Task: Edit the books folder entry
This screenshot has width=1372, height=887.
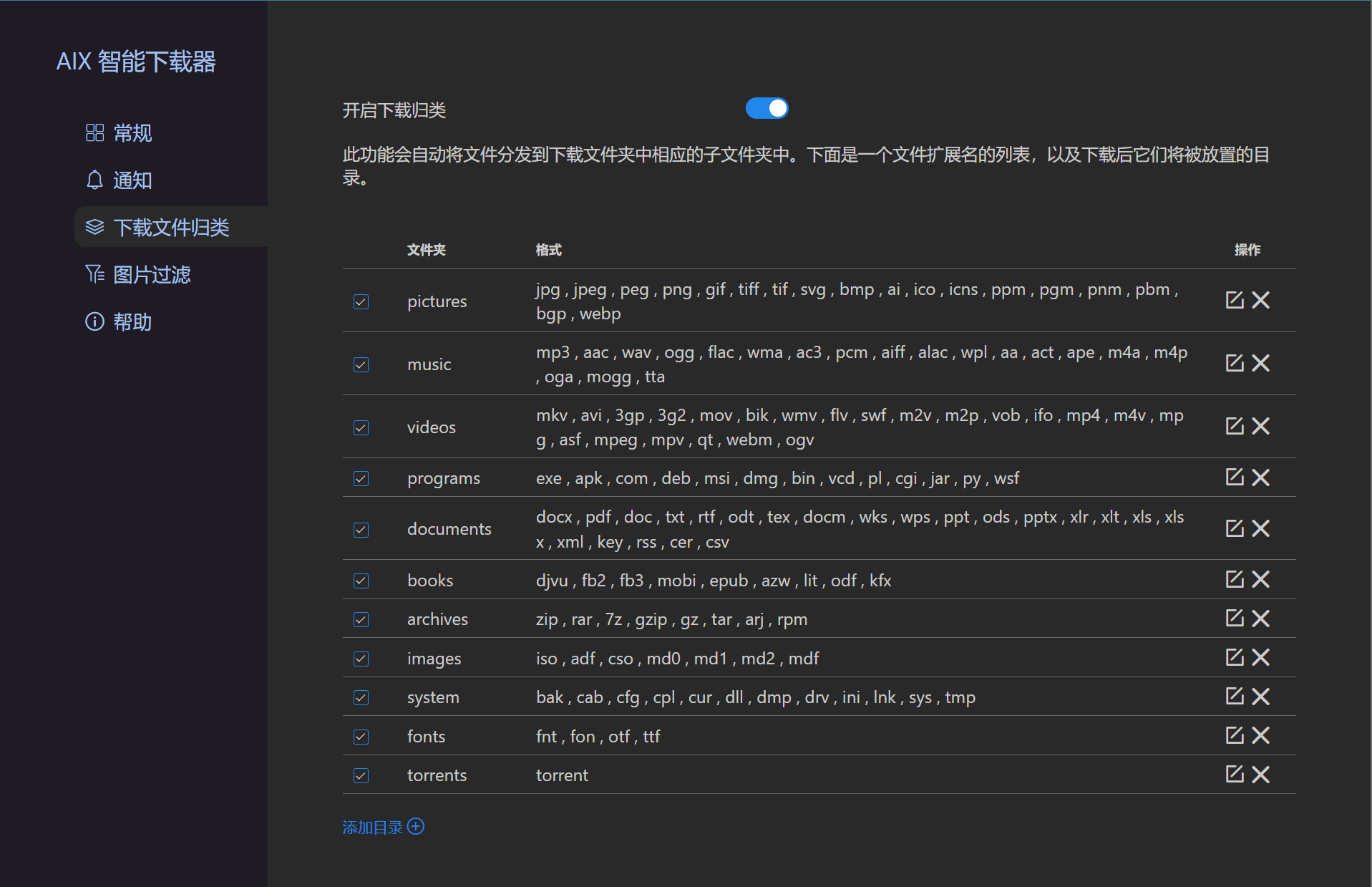Action: 1235,579
